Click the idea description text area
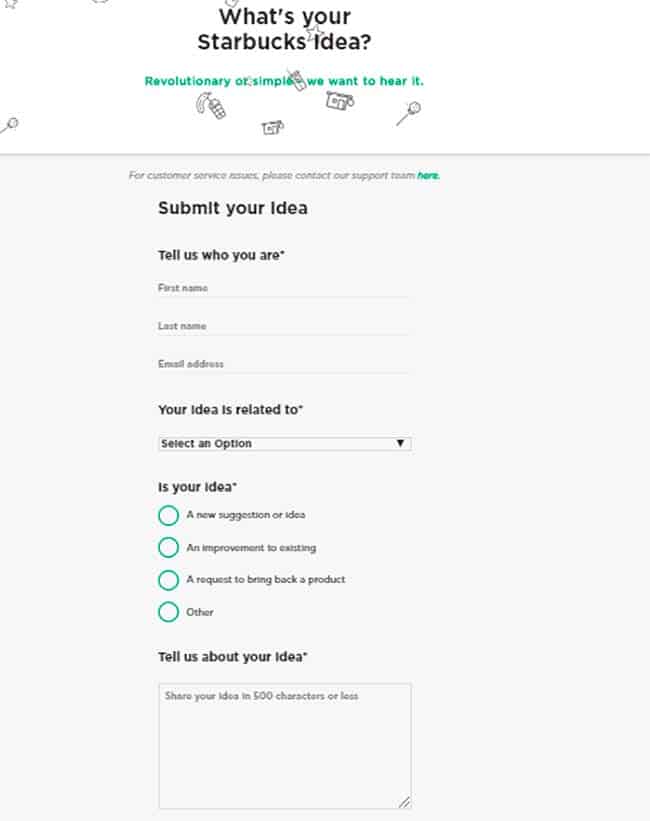Screen dimensions: 650x821 (x=285, y=746)
